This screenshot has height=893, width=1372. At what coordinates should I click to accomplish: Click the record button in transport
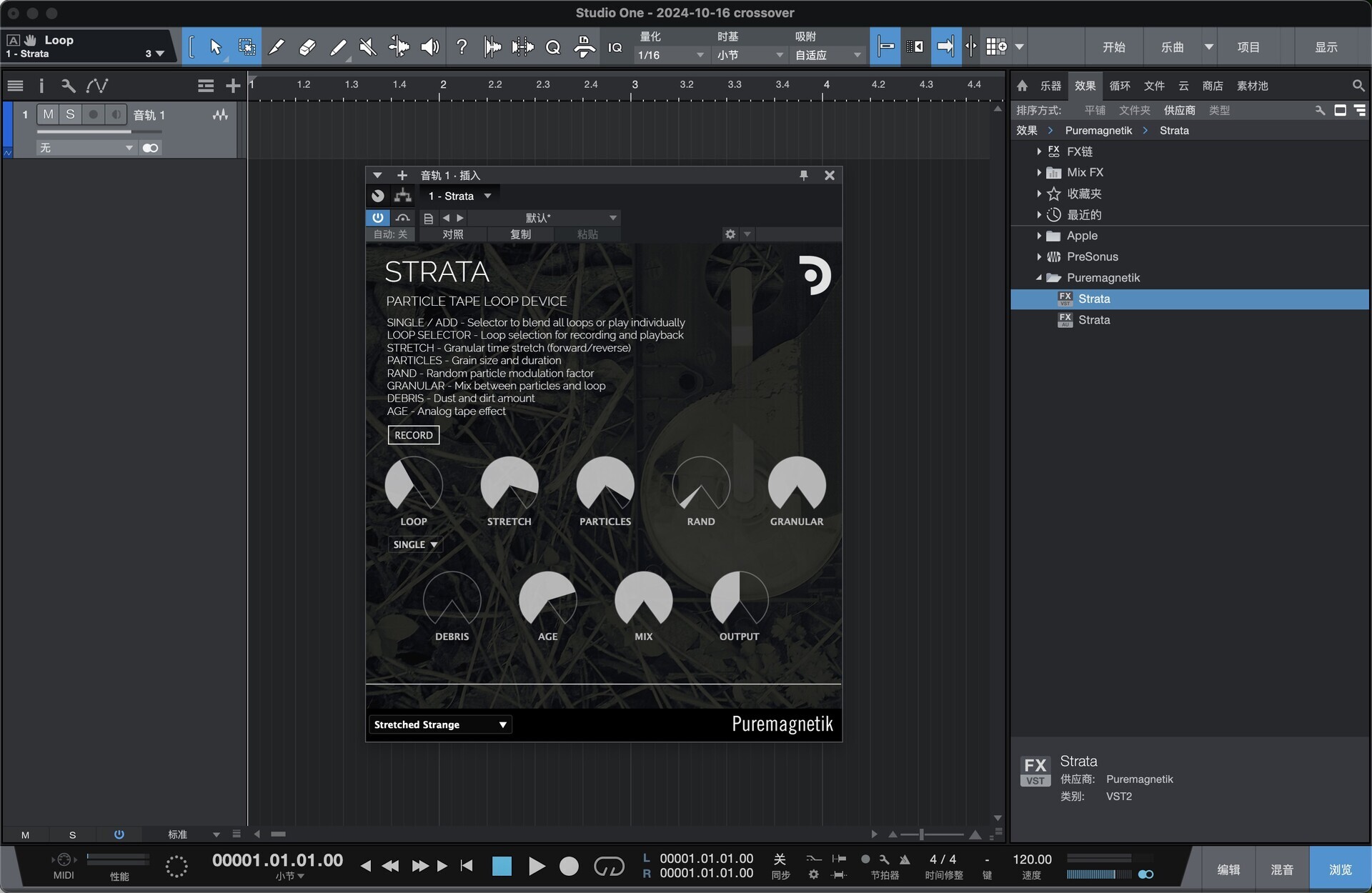click(x=569, y=866)
